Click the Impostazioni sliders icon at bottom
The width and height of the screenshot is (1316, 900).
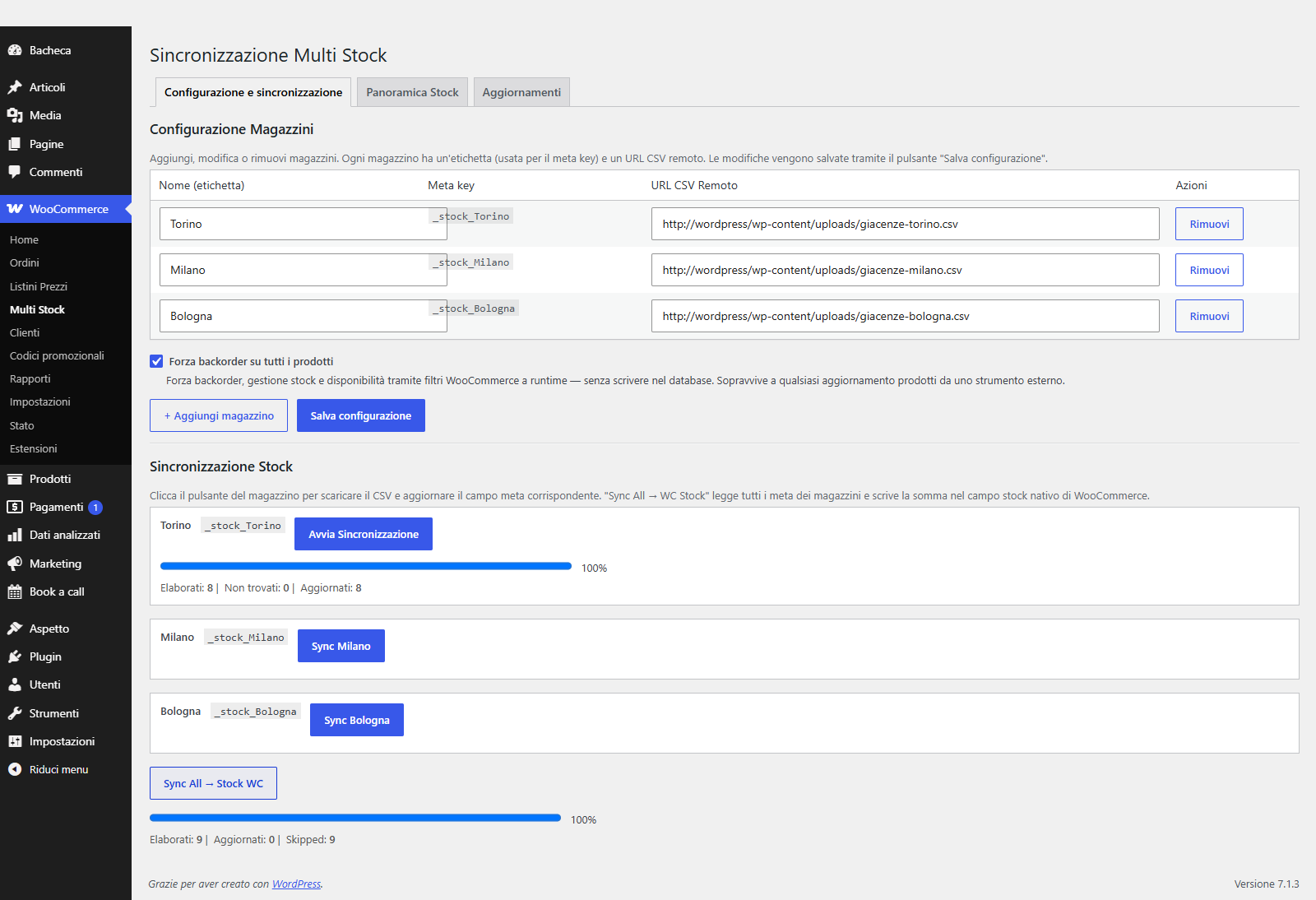[15, 741]
